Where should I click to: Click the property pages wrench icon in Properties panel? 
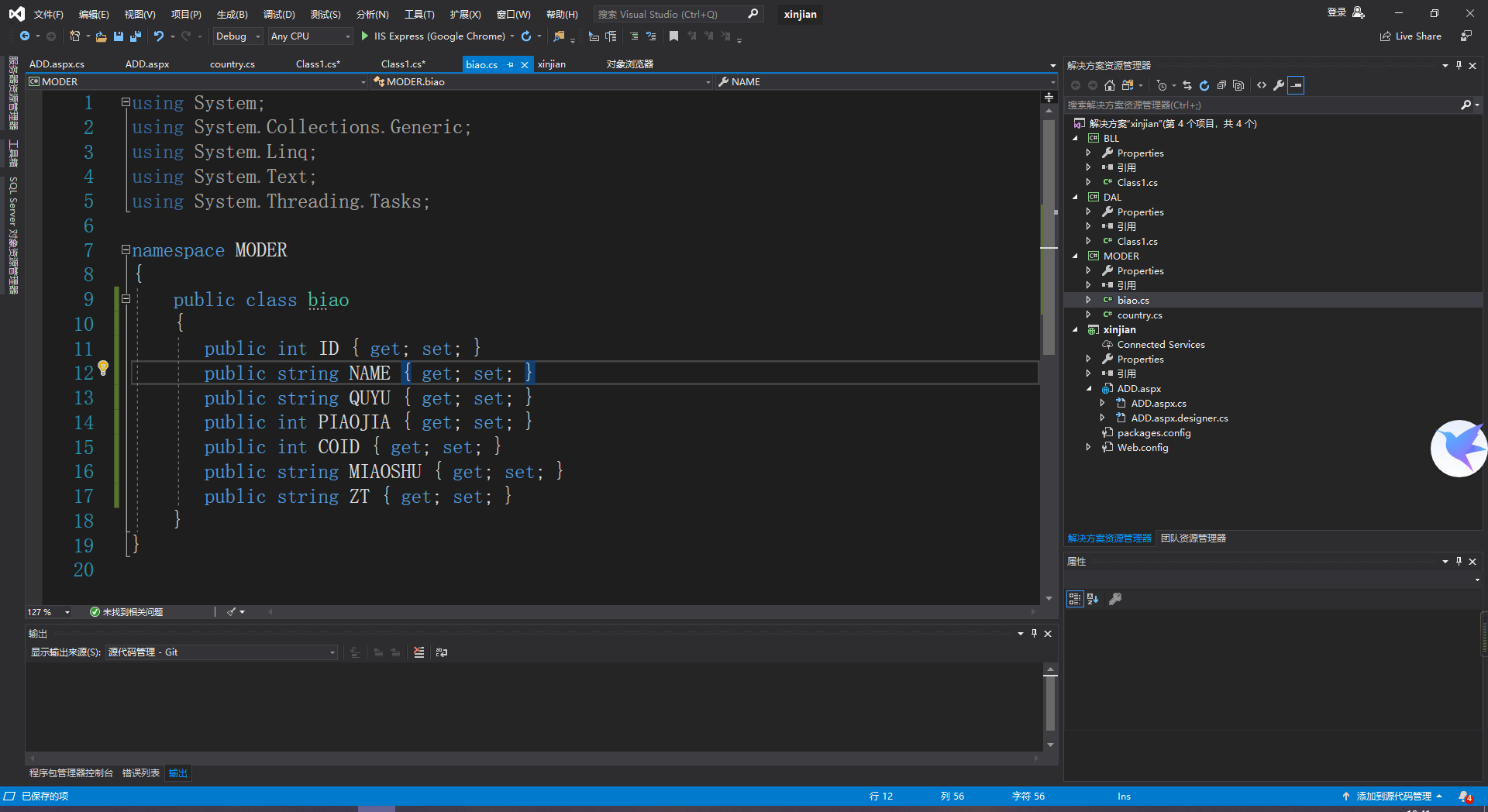1115,598
